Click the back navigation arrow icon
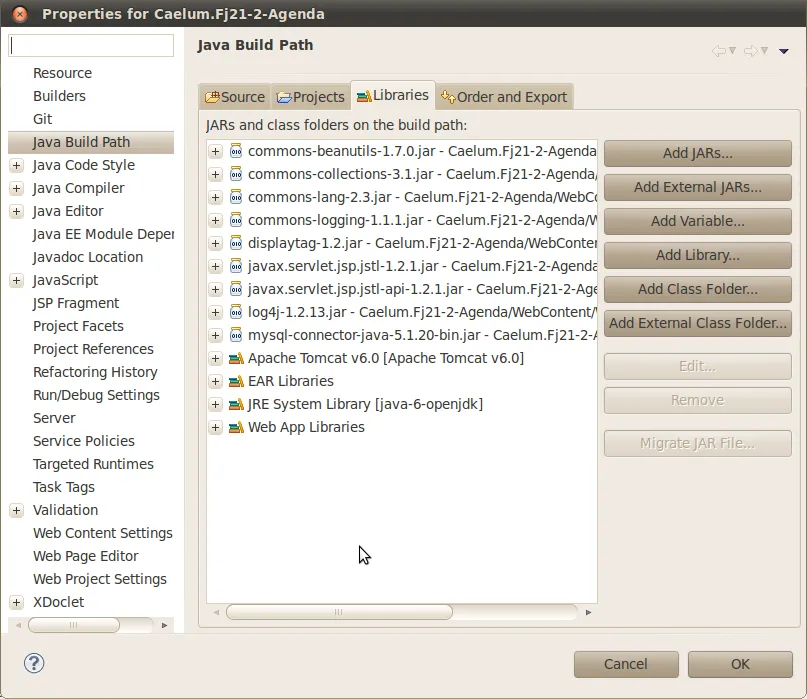 pos(718,51)
